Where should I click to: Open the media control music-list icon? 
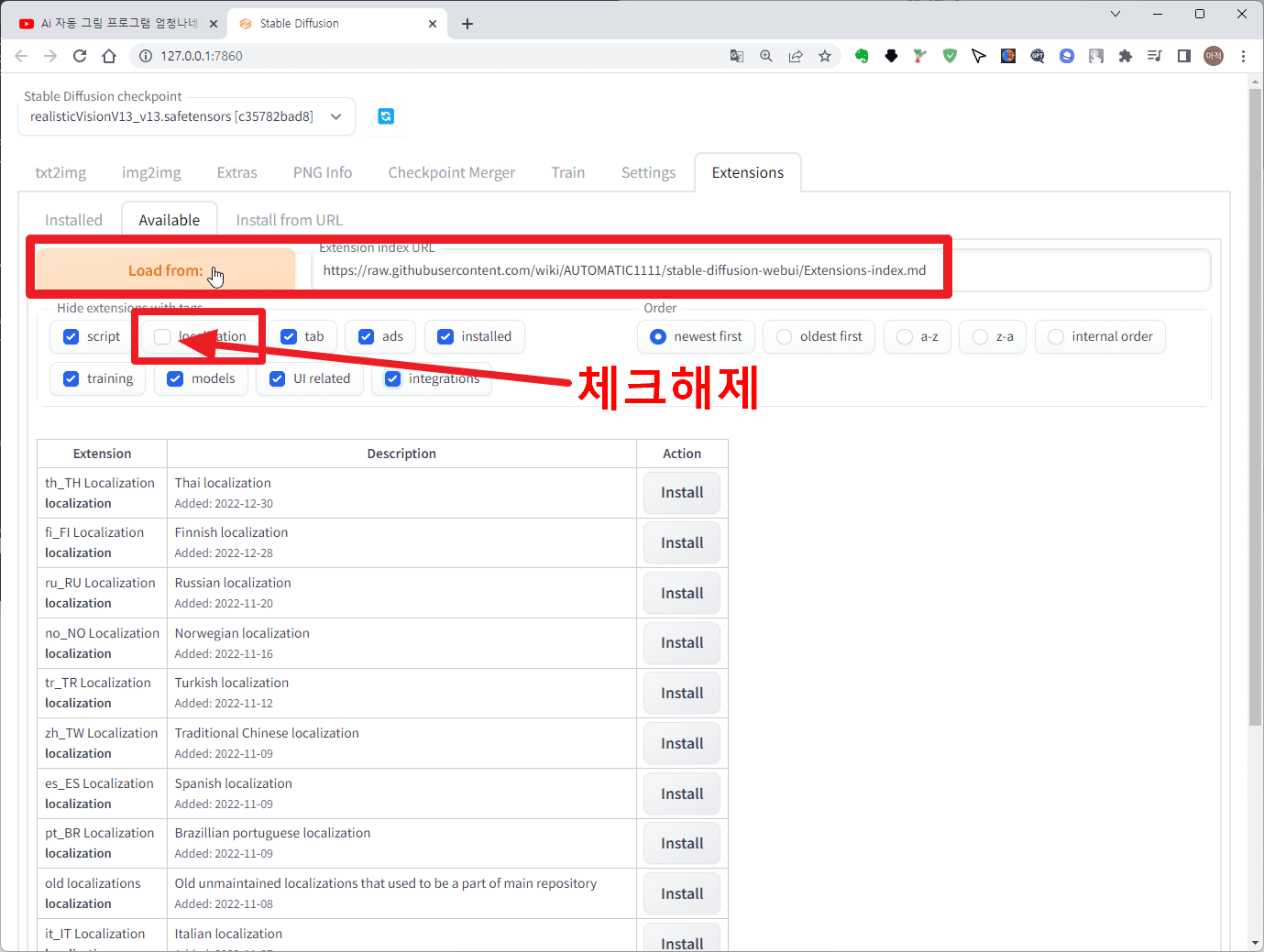pyautogui.click(x=1155, y=56)
